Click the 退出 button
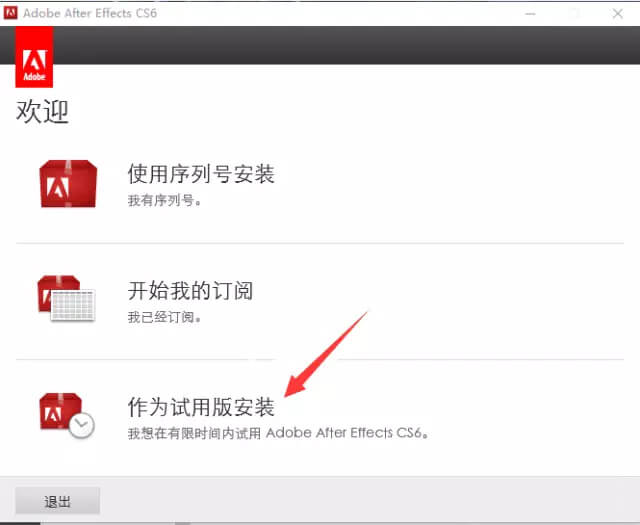The image size is (640, 525). click(58, 501)
